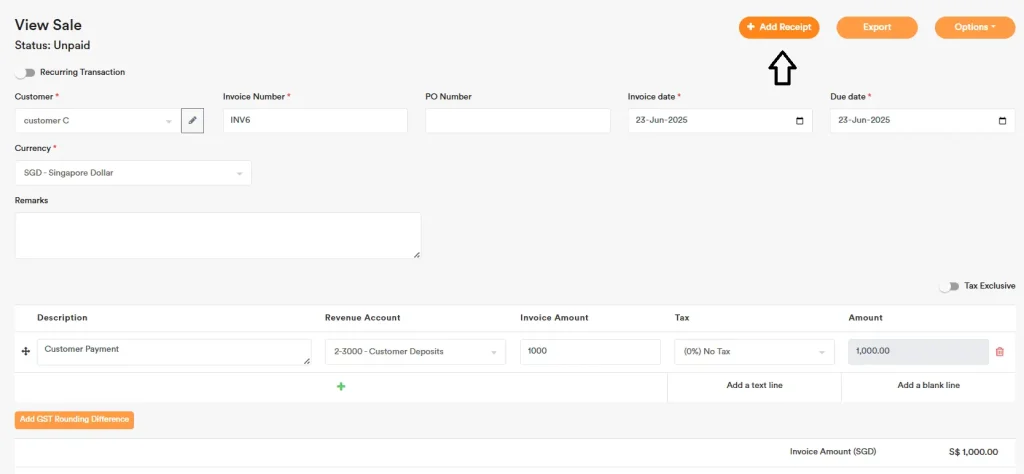Click the Due date field 23-Jun-2025

point(923,121)
